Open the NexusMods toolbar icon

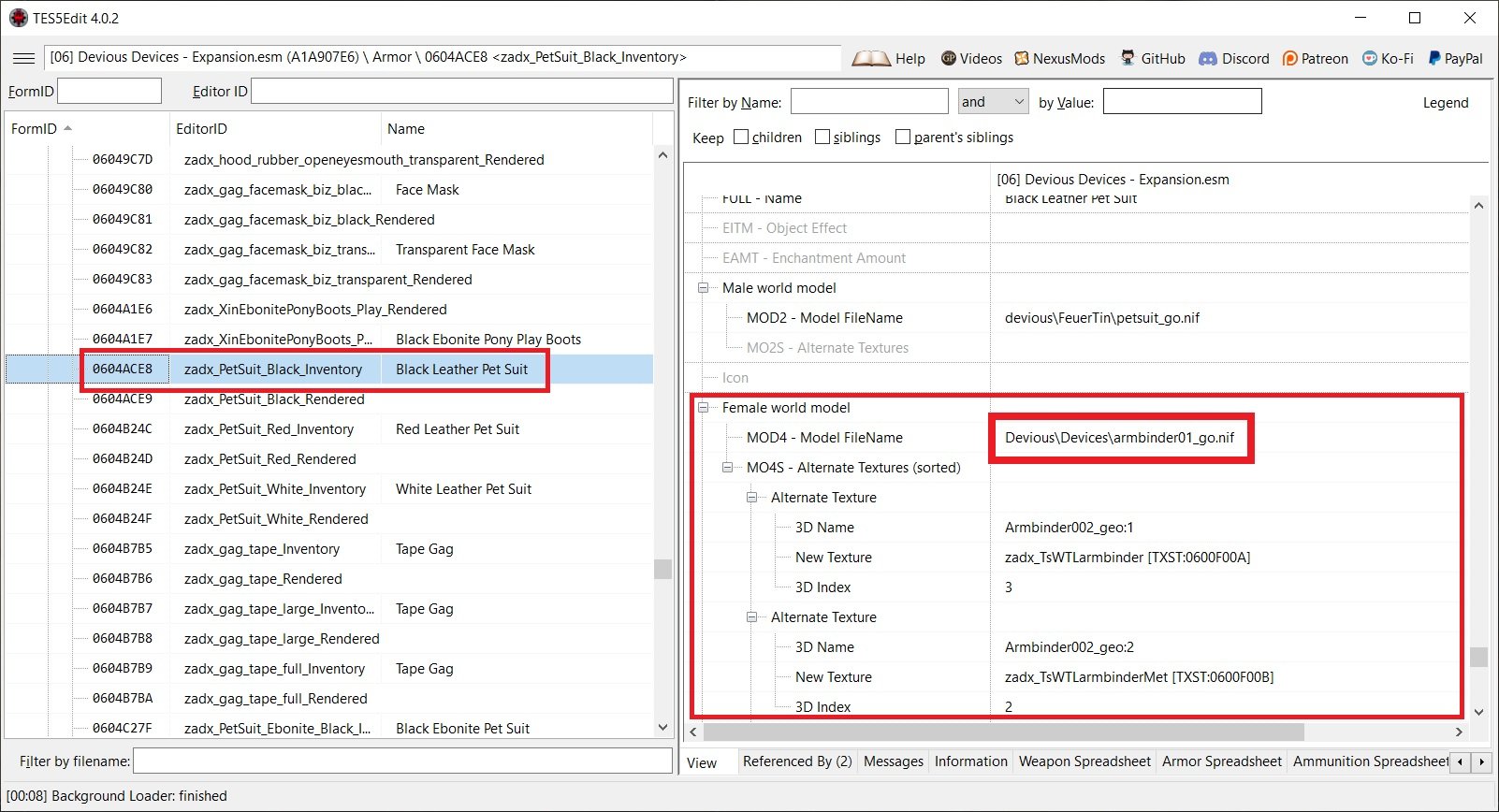coord(1060,58)
